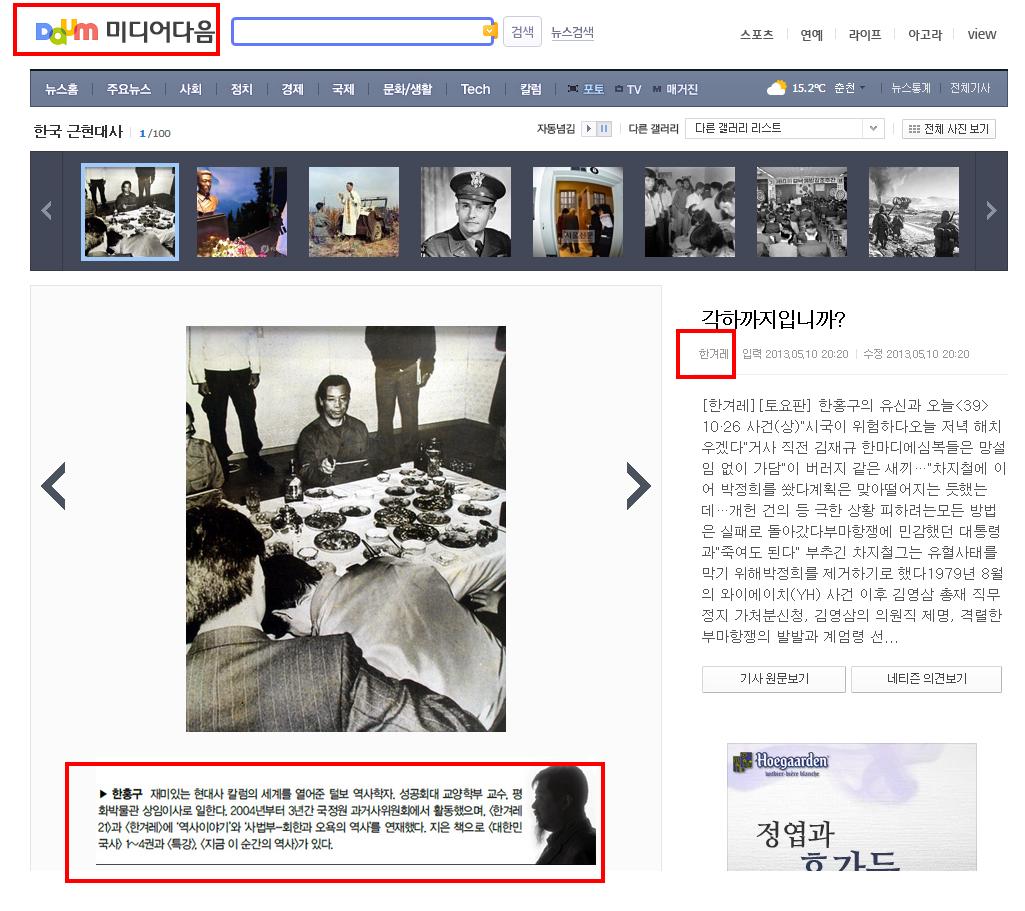1025x911 pixels.
Task: Open the Hoegaarden advertisement banner
Action: 852,806
